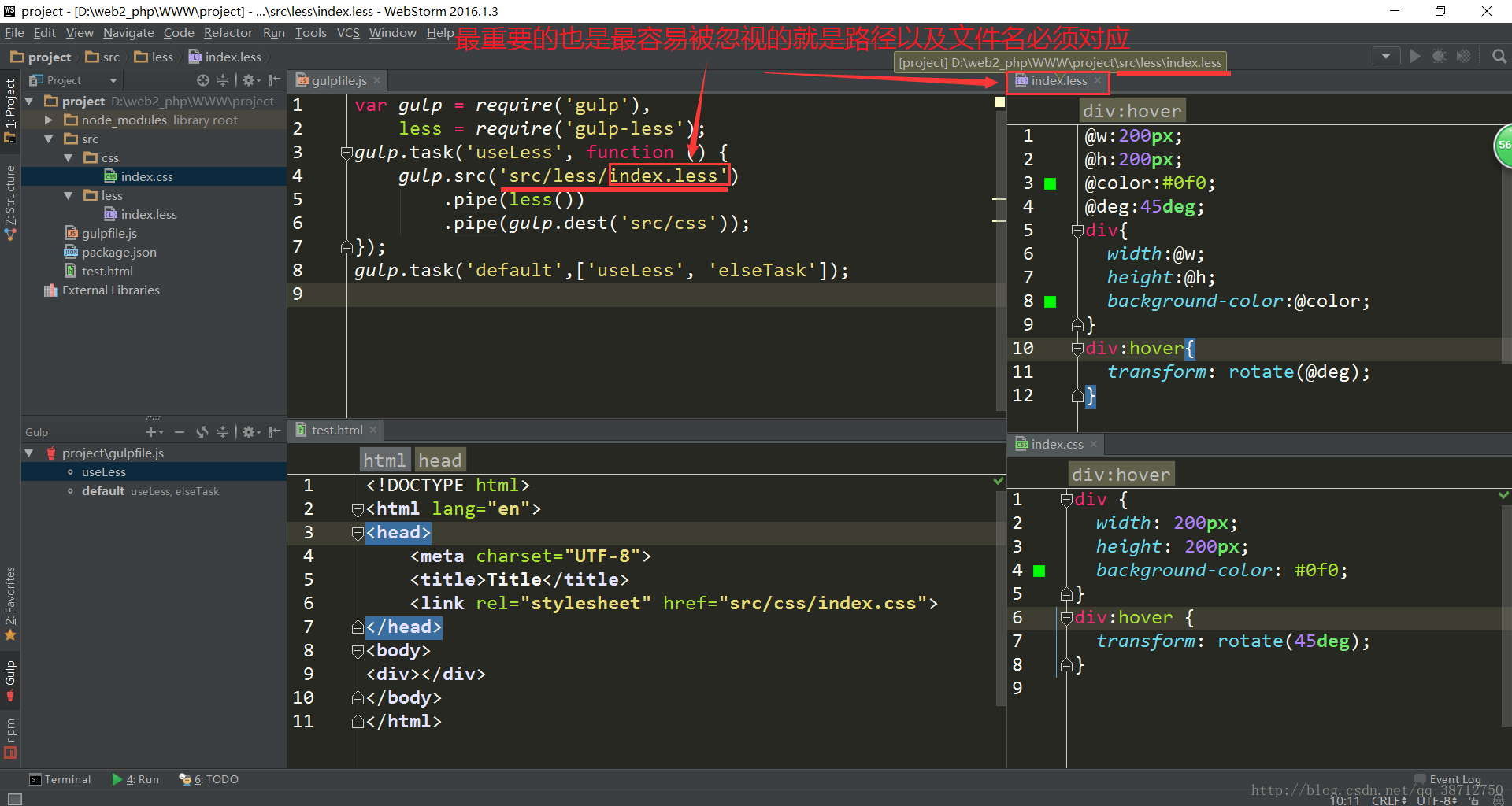Screen dimensions: 1512x806
Task: Close the test.html editor tab
Action: tap(373, 430)
